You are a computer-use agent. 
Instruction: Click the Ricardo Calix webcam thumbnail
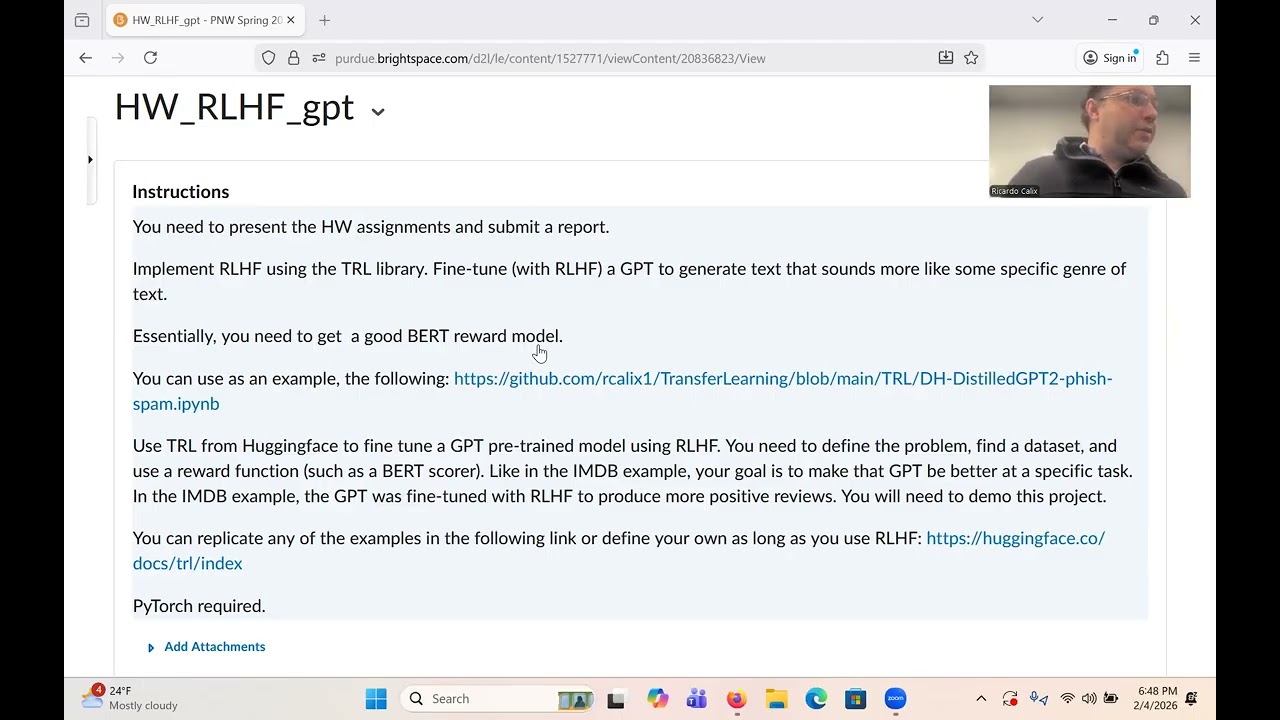click(x=1090, y=141)
